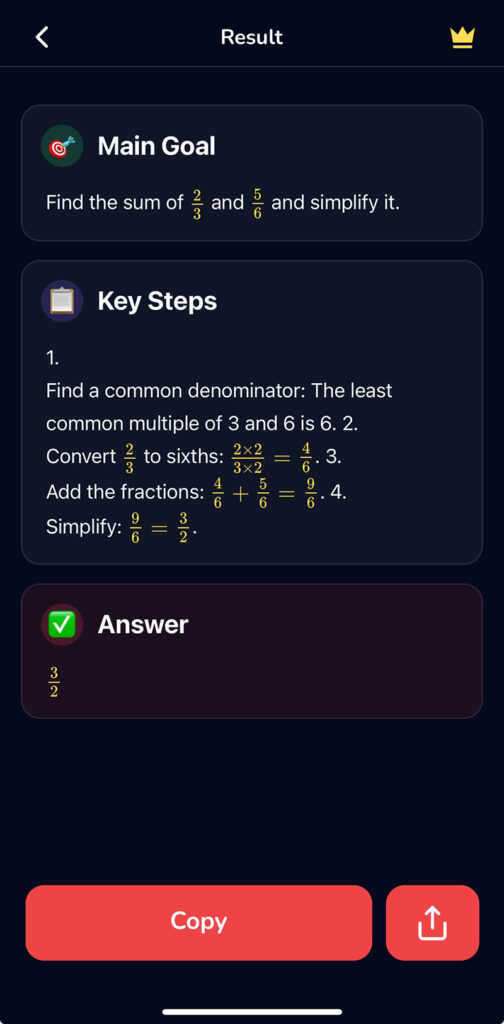Image resolution: width=504 pixels, height=1024 pixels.
Task: Tap the Main Goal heading
Action: point(156,146)
